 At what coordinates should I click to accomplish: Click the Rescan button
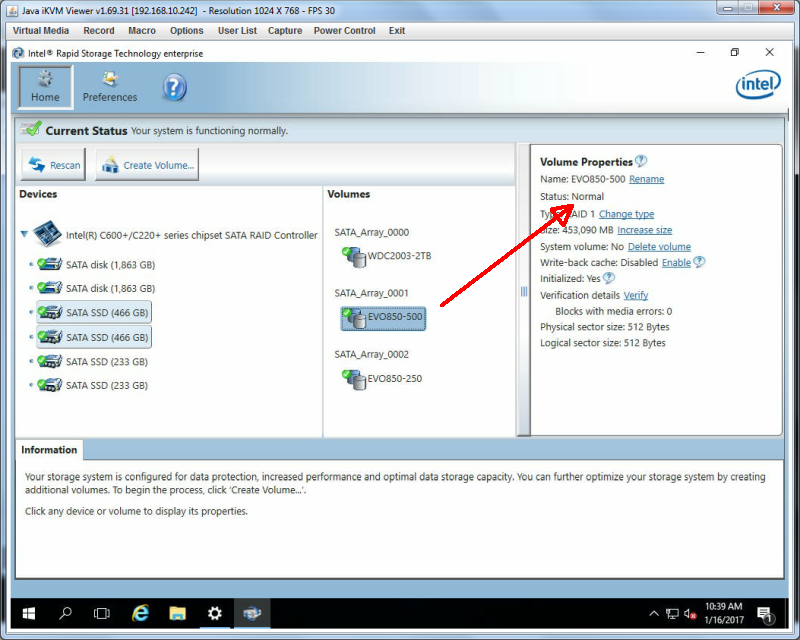point(54,165)
